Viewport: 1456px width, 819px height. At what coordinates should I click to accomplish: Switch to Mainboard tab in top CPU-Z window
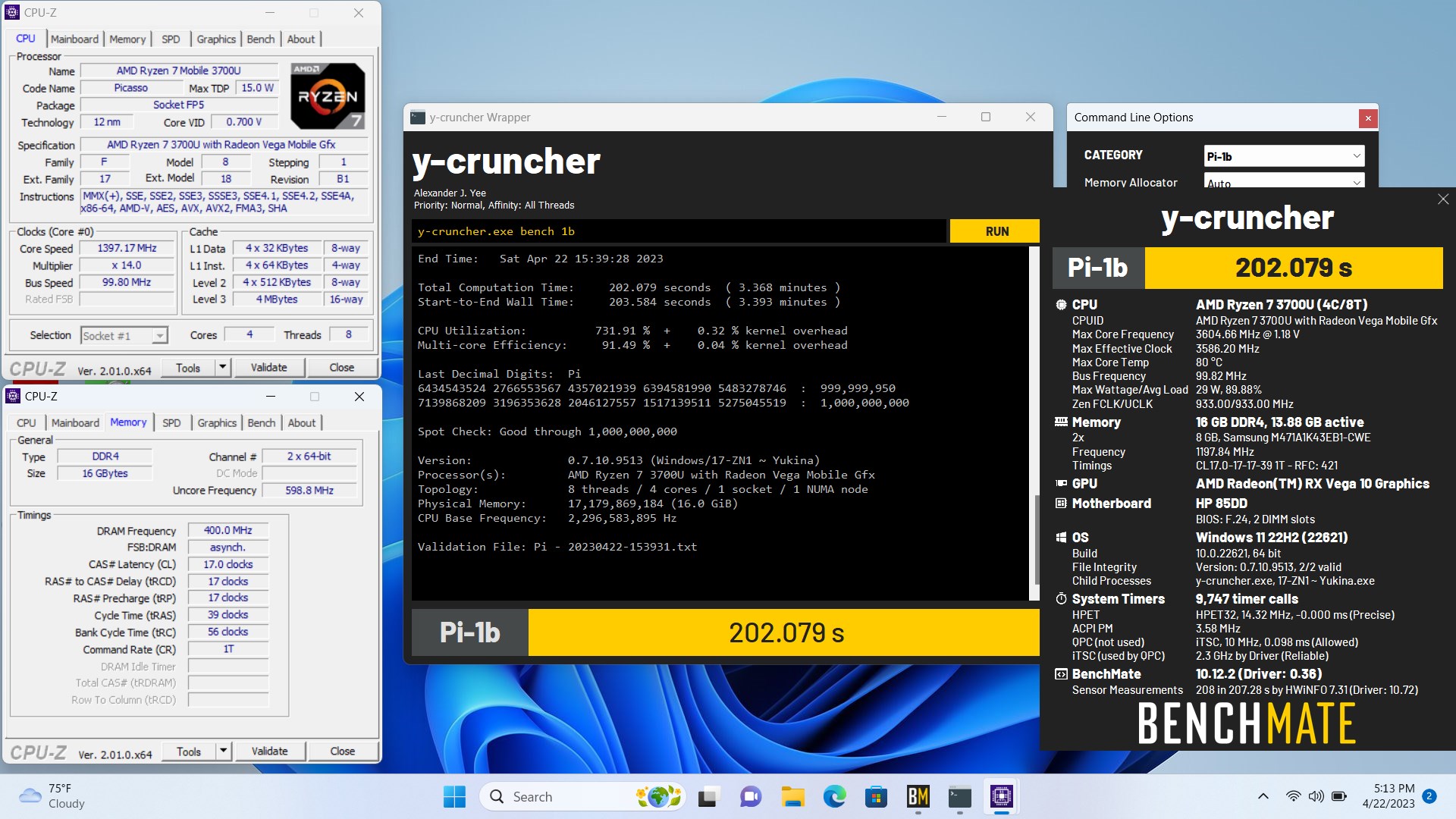tap(74, 39)
